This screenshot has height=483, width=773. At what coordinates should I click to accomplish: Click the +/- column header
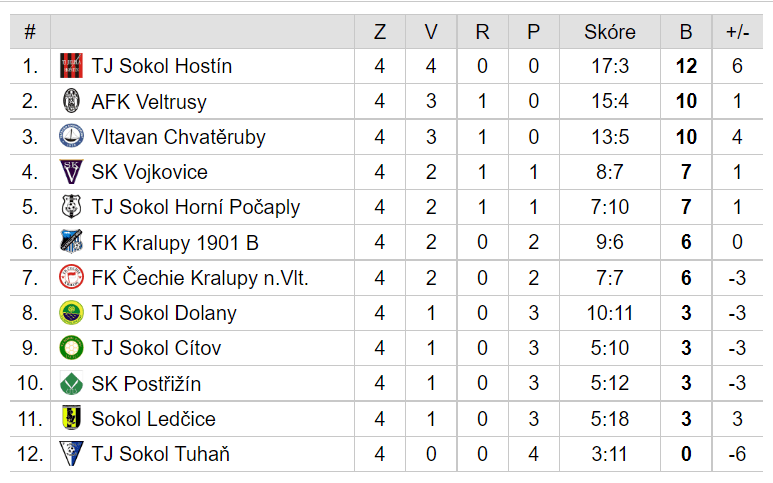[738, 32]
